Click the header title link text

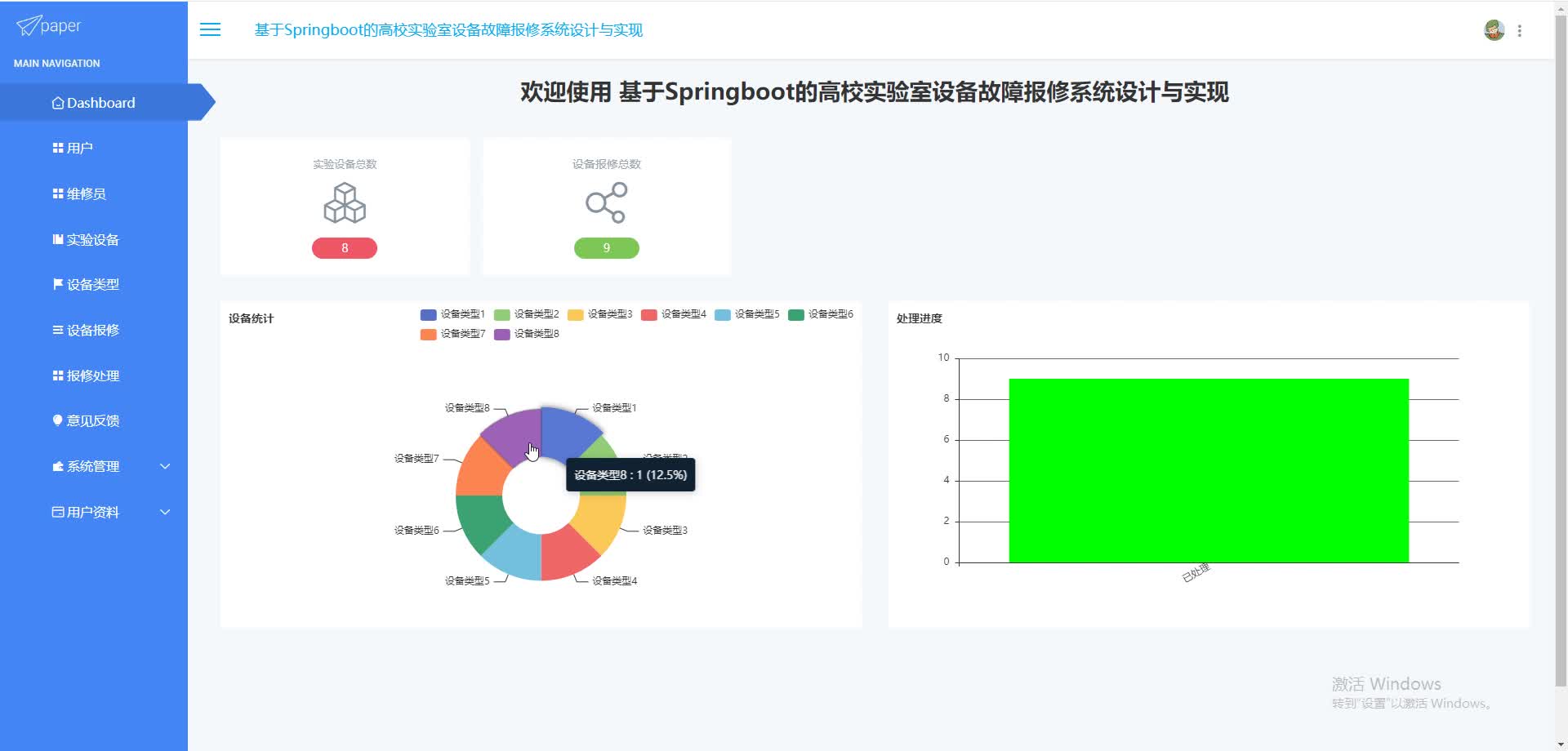point(448,30)
